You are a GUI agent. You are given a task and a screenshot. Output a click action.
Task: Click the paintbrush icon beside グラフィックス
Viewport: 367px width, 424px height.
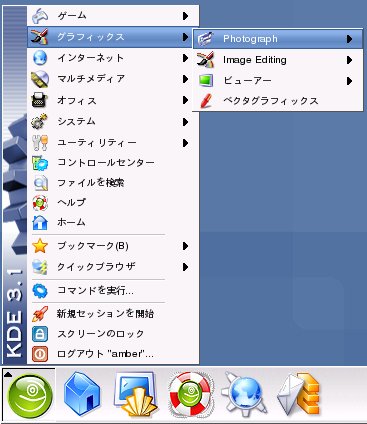point(40,37)
